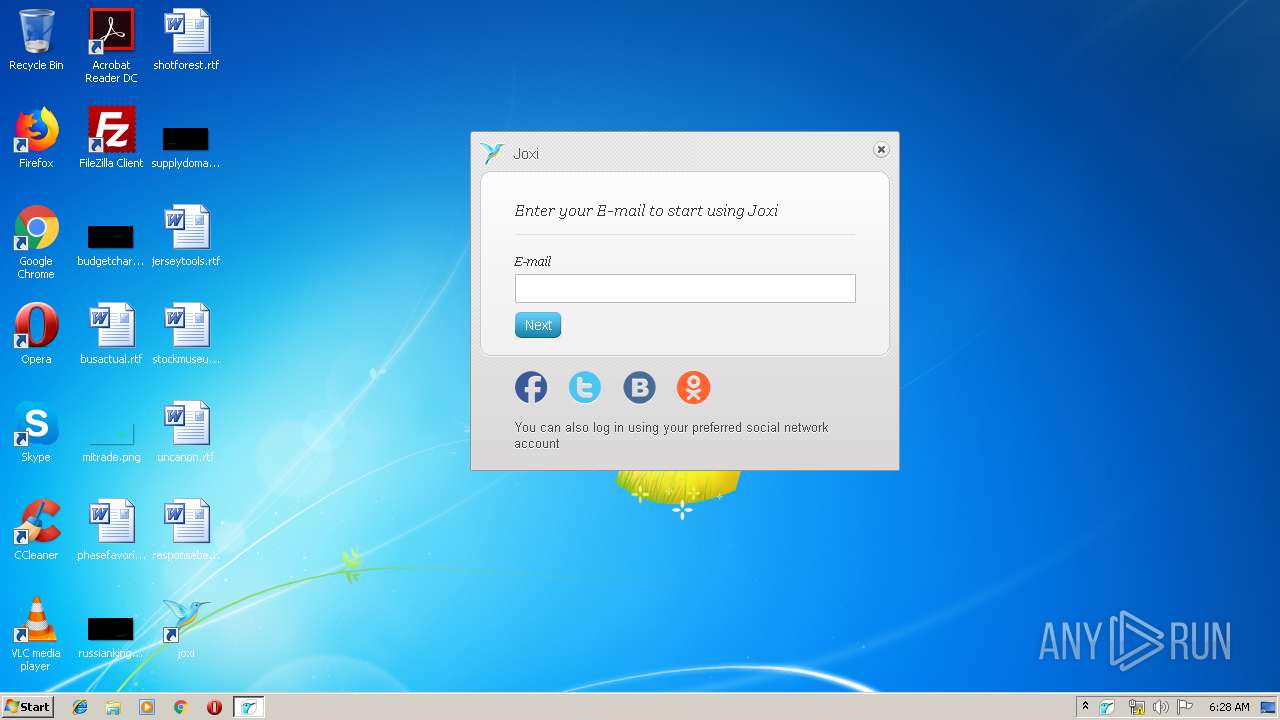This screenshot has height=720, width=1280.
Task: Open Opera from the taskbar
Action: pyautogui.click(x=214, y=707)
